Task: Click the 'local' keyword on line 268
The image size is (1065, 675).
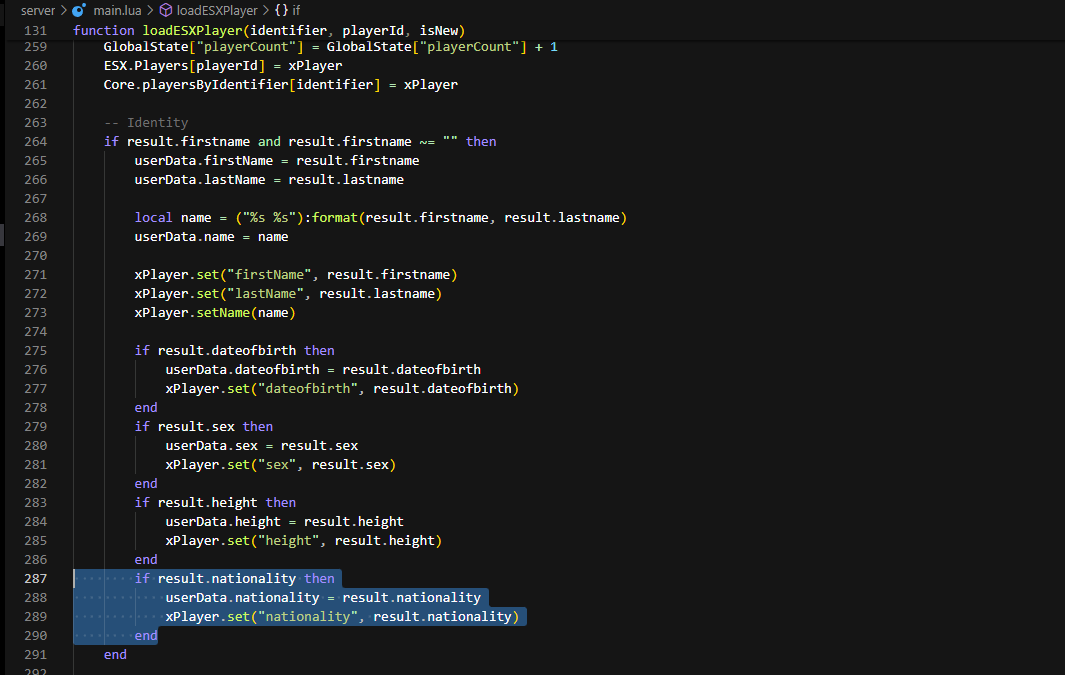Action: [x=154, y=217]
